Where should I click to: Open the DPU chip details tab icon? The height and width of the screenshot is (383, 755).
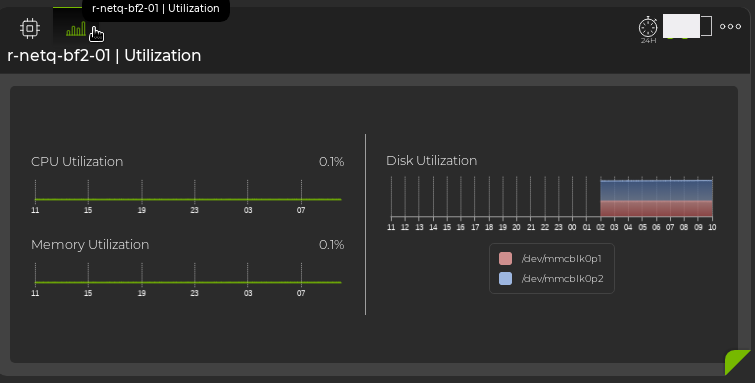[29, 28]
